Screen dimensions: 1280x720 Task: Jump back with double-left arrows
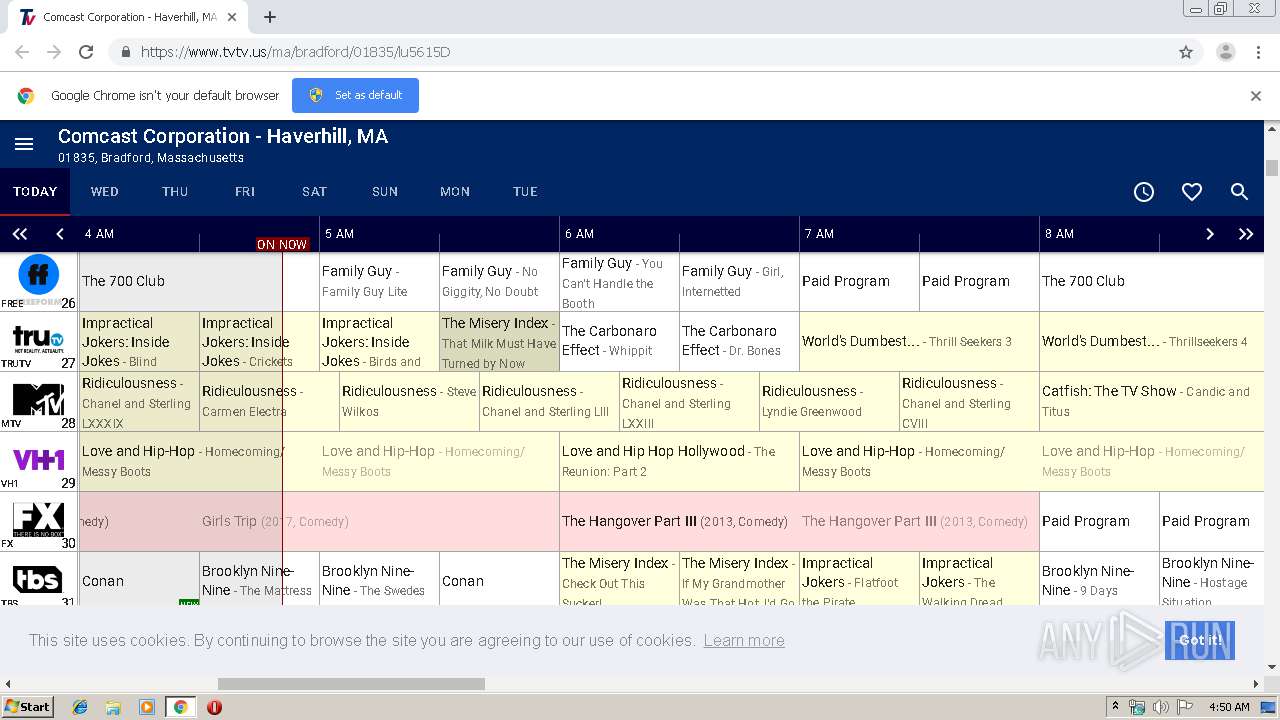click(x=19, y=234)
